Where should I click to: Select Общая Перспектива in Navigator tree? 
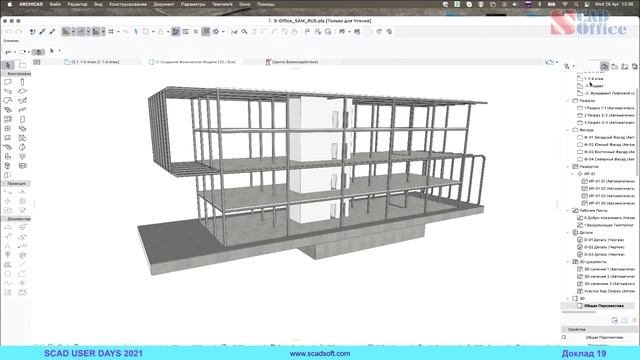[x=601, y=306]
